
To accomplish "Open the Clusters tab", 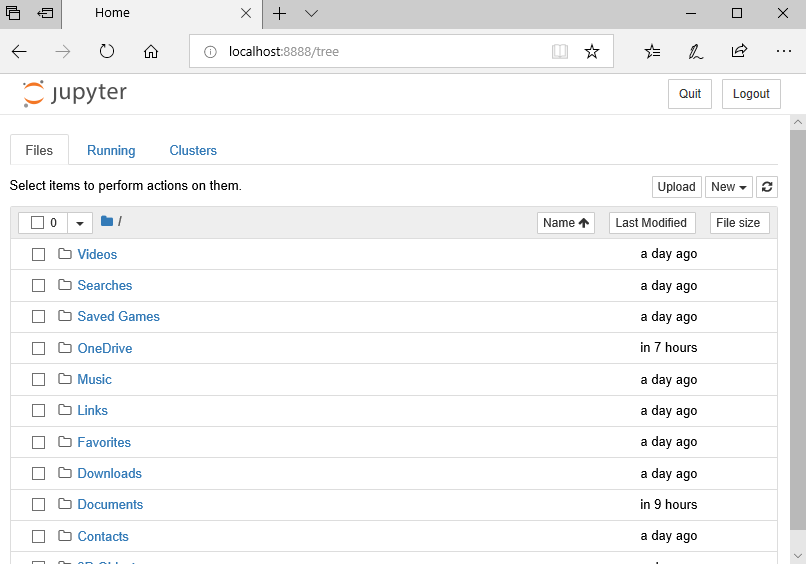I will [193, 150].
